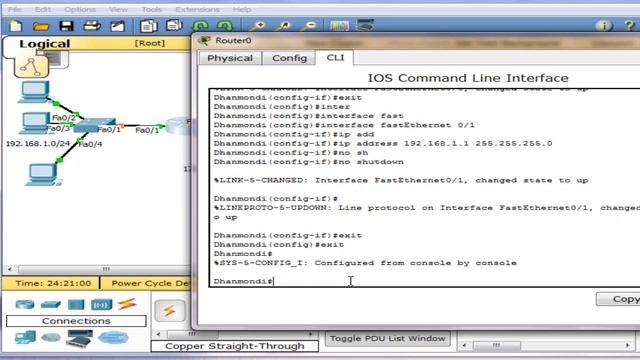Viewport: 640px width, 360px height.
Task: Click the Paste toolbar icon
Action: [x=174, y=26]
